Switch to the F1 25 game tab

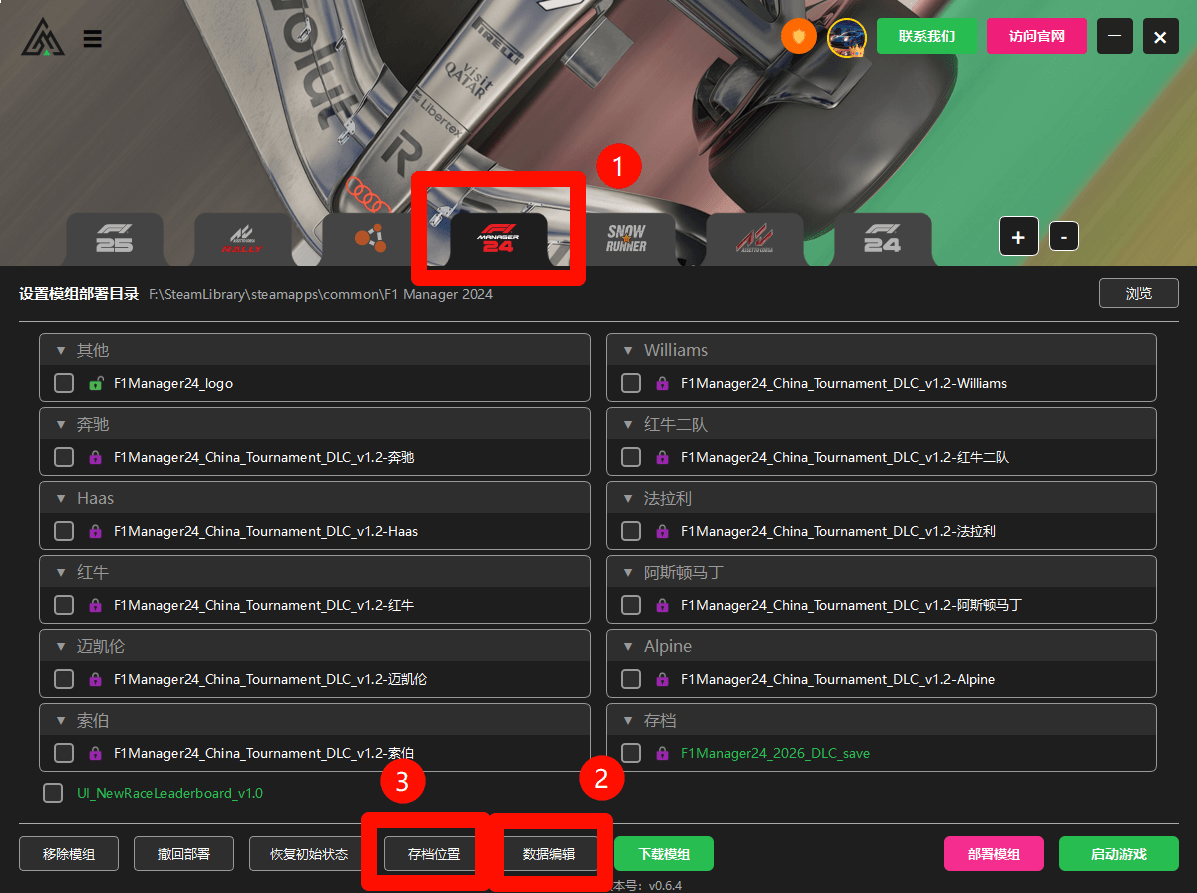(x=115, y=239)
